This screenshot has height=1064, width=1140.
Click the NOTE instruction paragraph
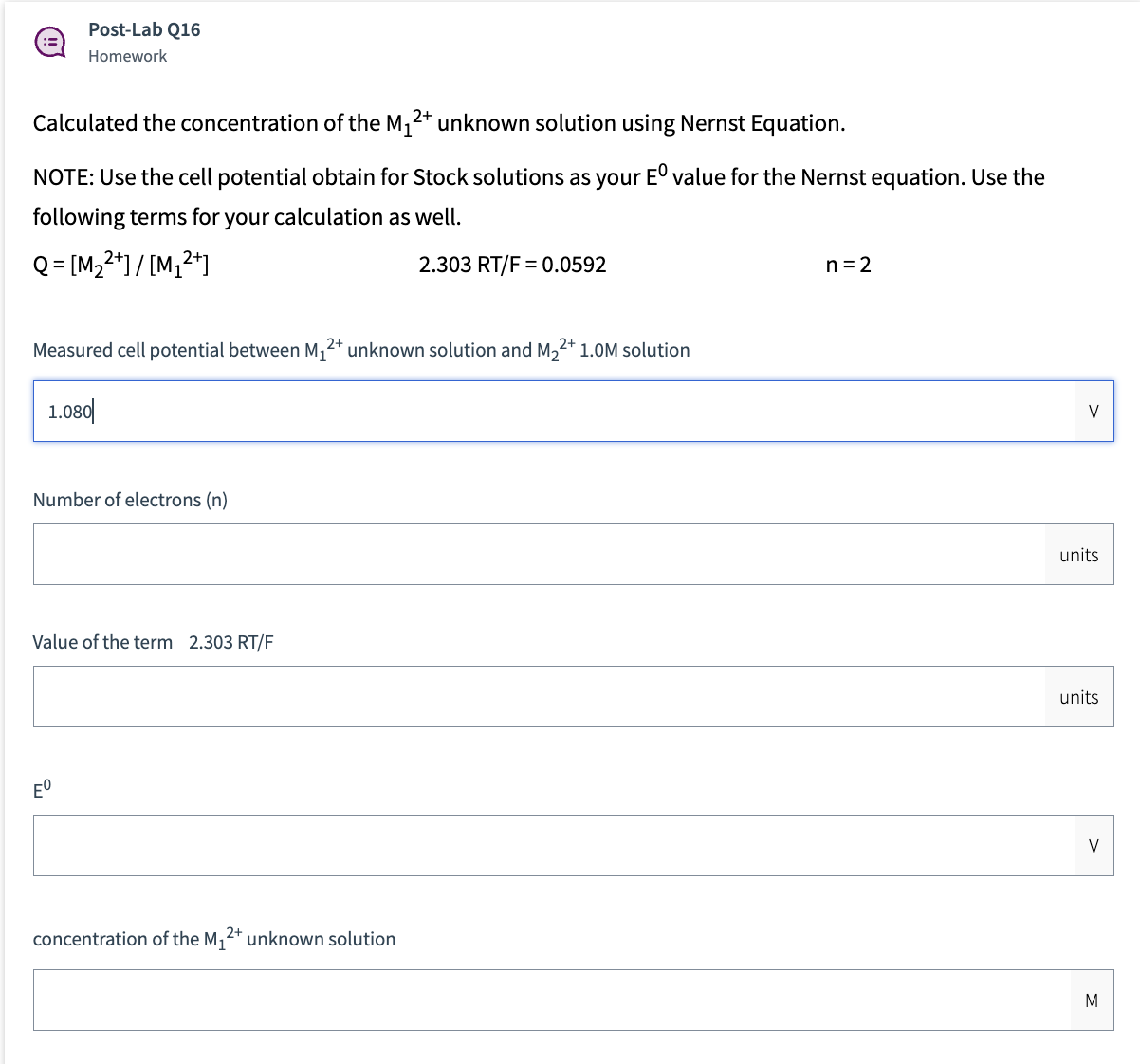pos(538,196)
